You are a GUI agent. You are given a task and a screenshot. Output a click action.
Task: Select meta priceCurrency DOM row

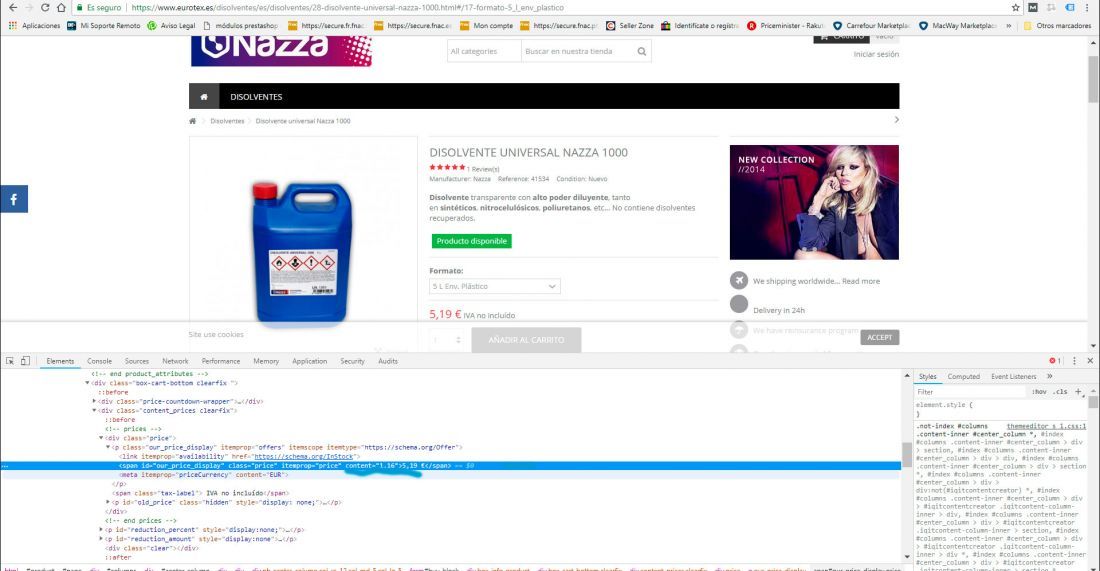[450, 474]
